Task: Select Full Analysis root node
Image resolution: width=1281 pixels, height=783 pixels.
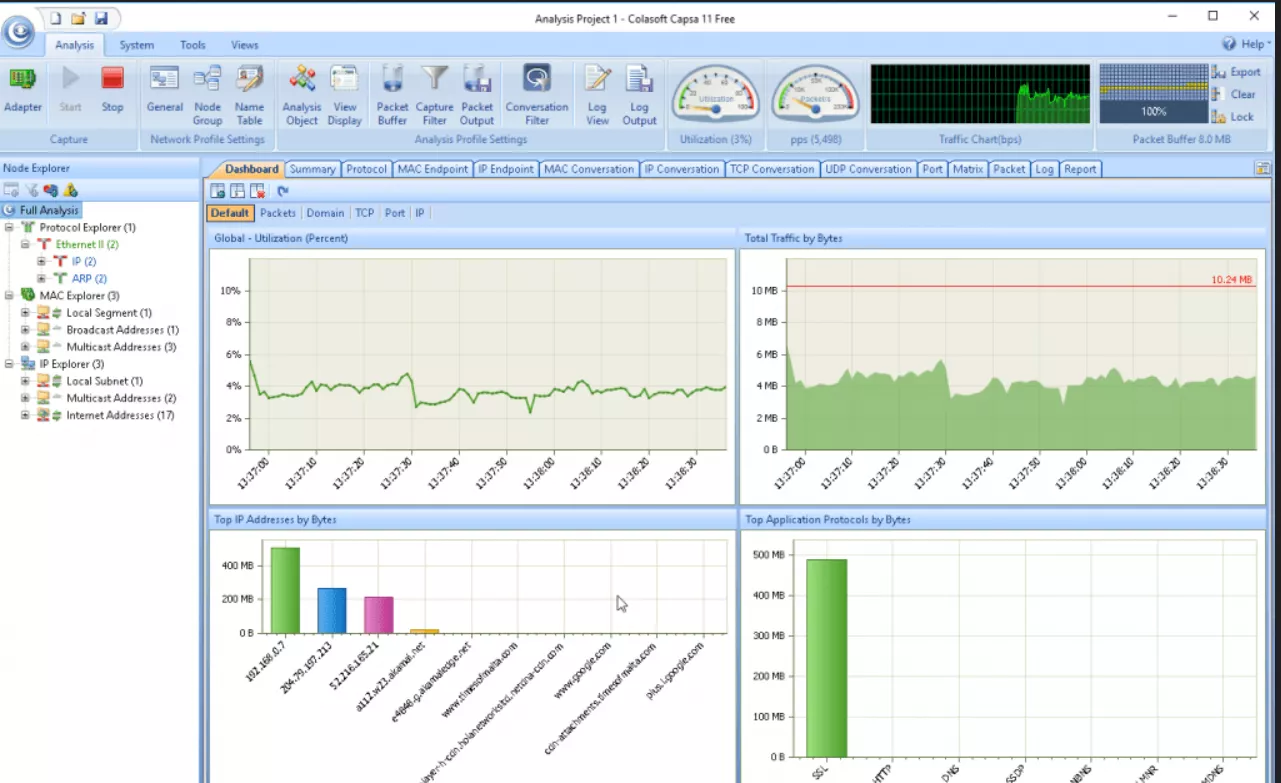Action: 42,210
